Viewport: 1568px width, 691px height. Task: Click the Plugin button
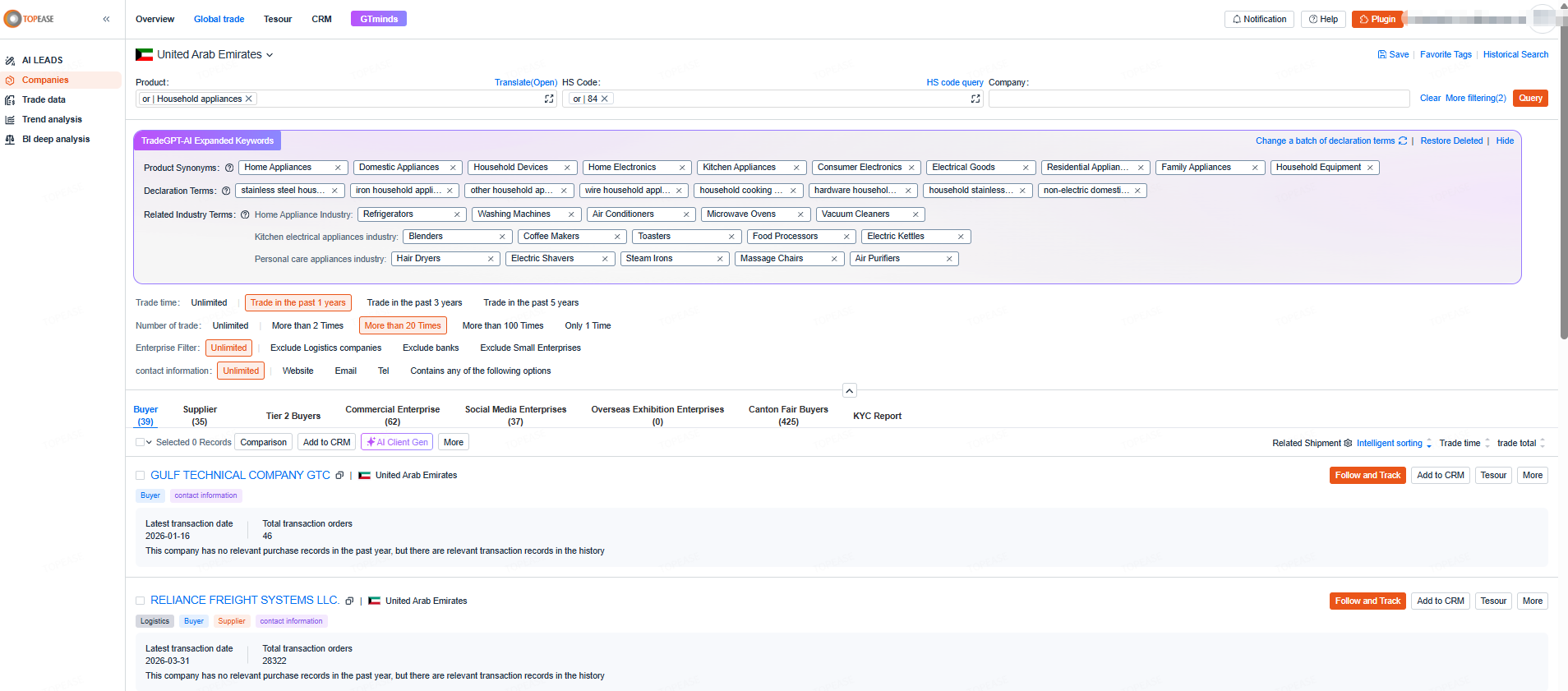coord(1377,19)
